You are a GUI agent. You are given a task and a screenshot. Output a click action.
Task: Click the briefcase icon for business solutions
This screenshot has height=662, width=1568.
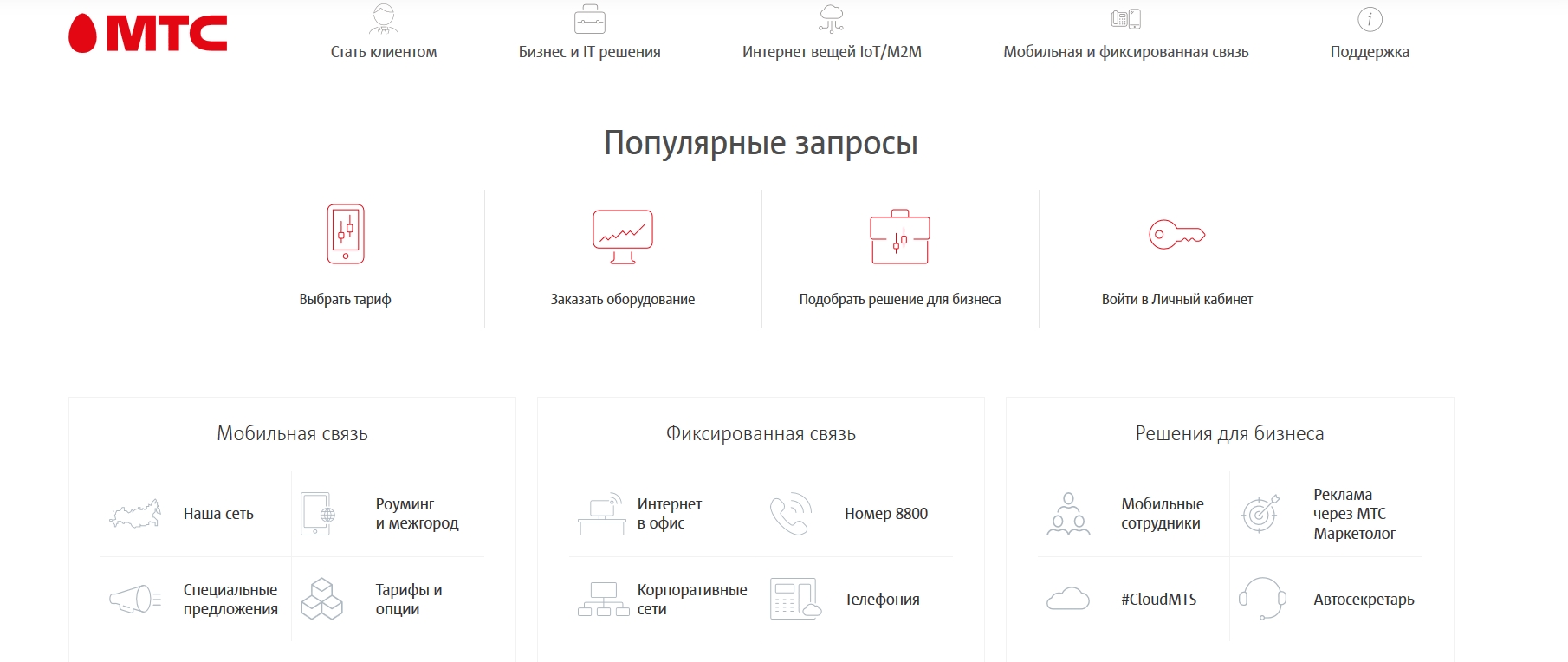[899, 237]
